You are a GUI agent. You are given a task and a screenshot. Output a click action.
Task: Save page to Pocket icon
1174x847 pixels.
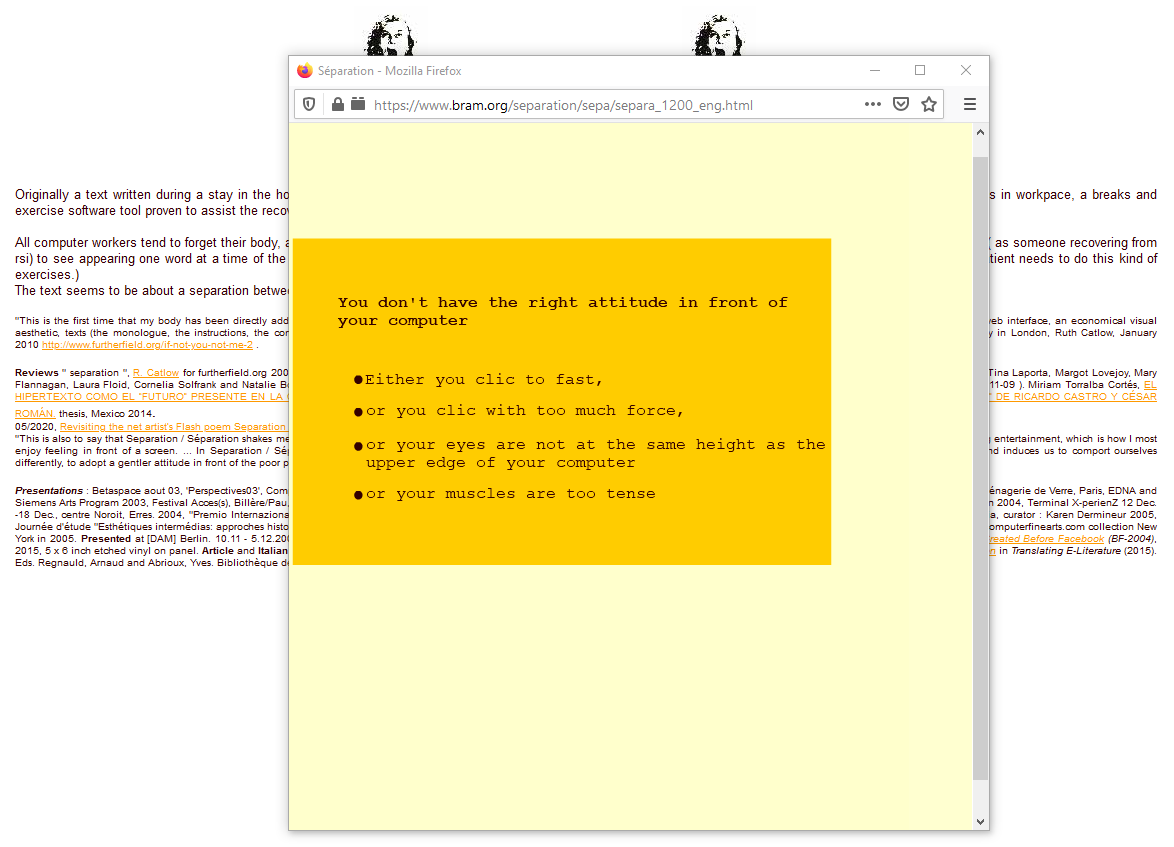(x=900, y=104)
